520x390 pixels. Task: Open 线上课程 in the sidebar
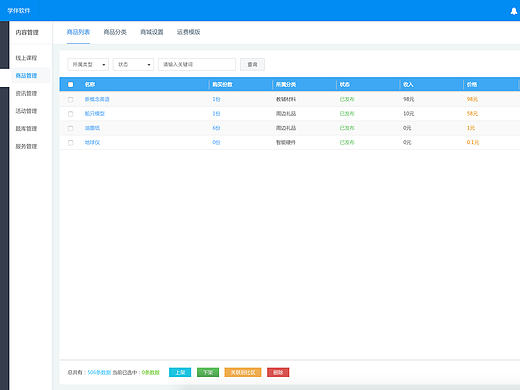tap(26, 58)
